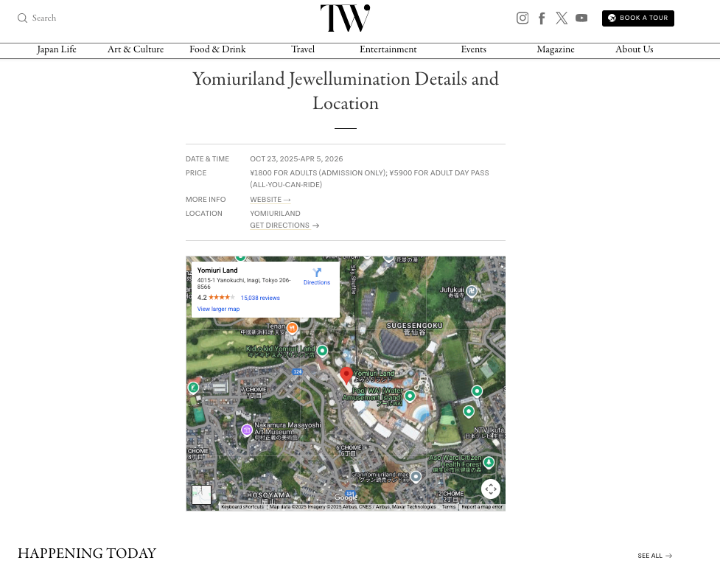Open the YouTube social icon
This screenshot has height=564, width=720.
[581, 18]
